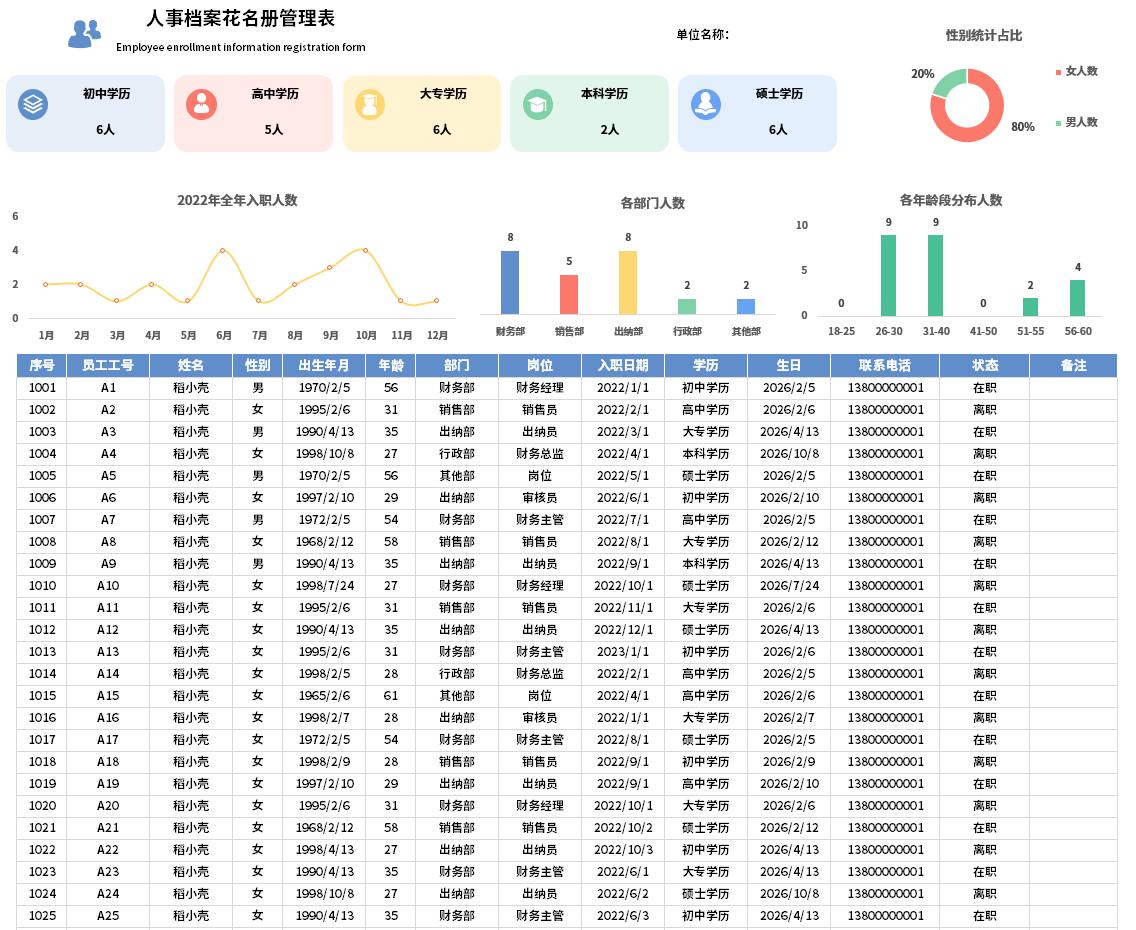Select the yellow 出纳部 bar
1136x930 pixels.
pyautogui.click(x=628, y=282)
